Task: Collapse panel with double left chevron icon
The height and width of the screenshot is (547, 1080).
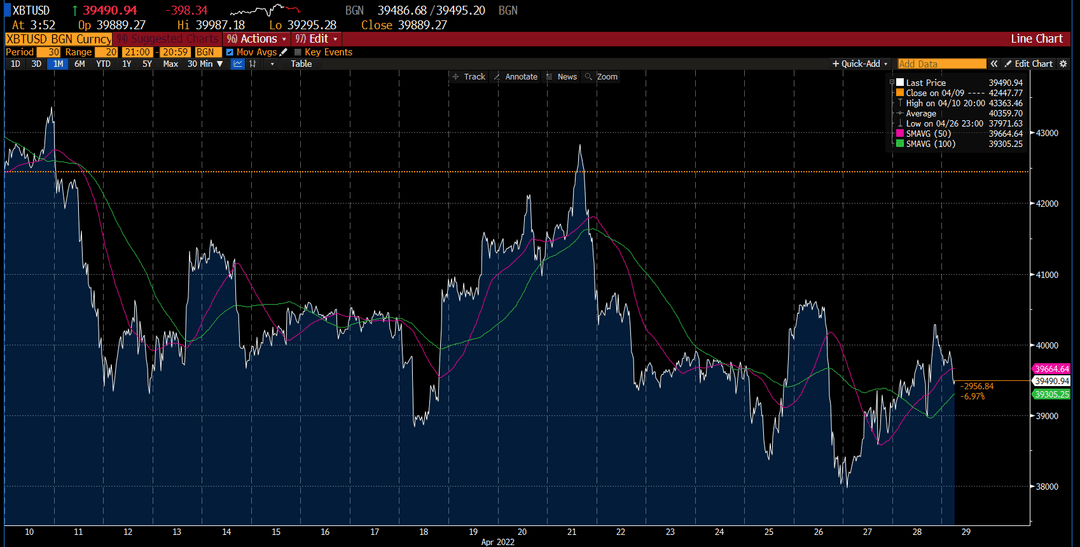Action: click(x=994, y=63)
